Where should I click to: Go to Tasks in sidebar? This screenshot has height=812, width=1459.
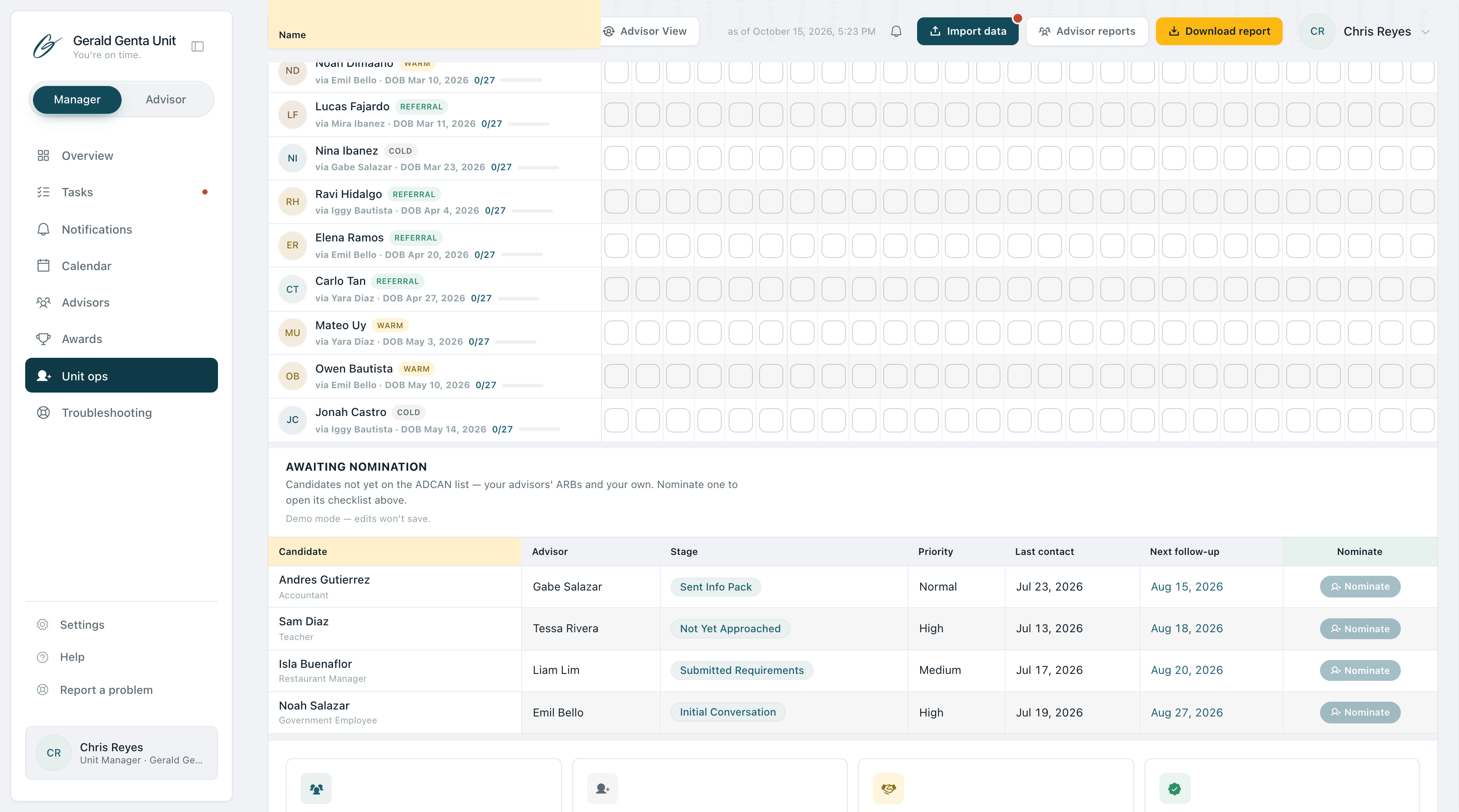point(121,192)
